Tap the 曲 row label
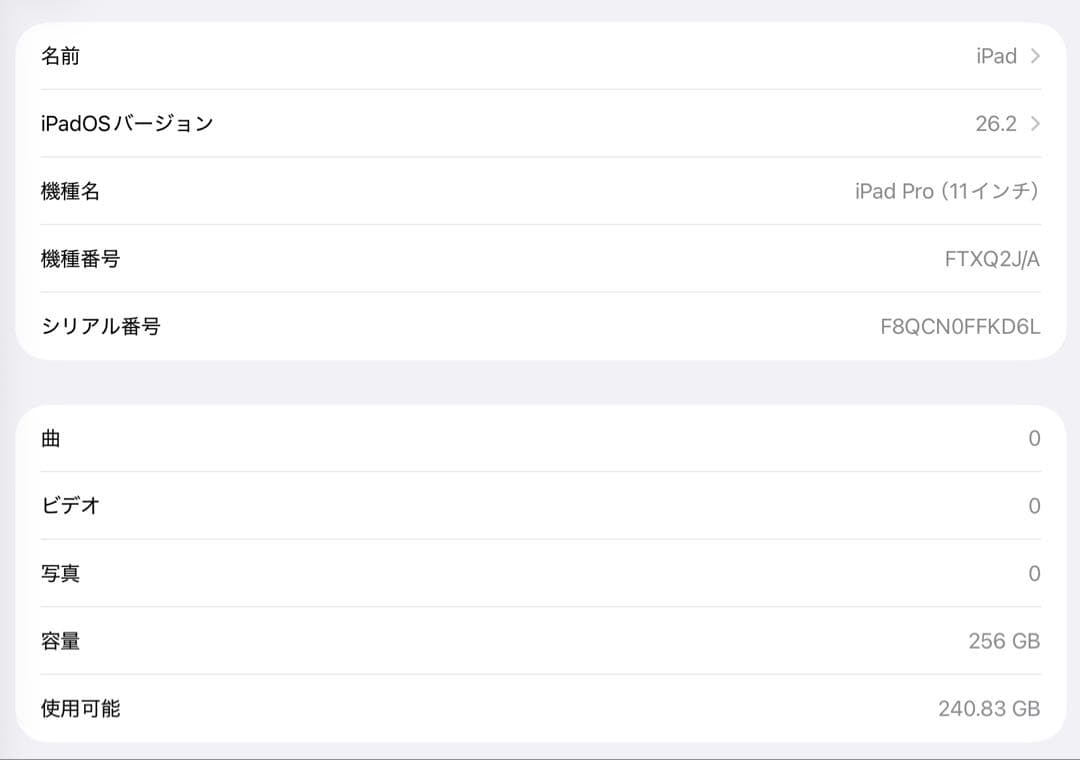This screenshot has width=1080, height=760. click(51, 438)
